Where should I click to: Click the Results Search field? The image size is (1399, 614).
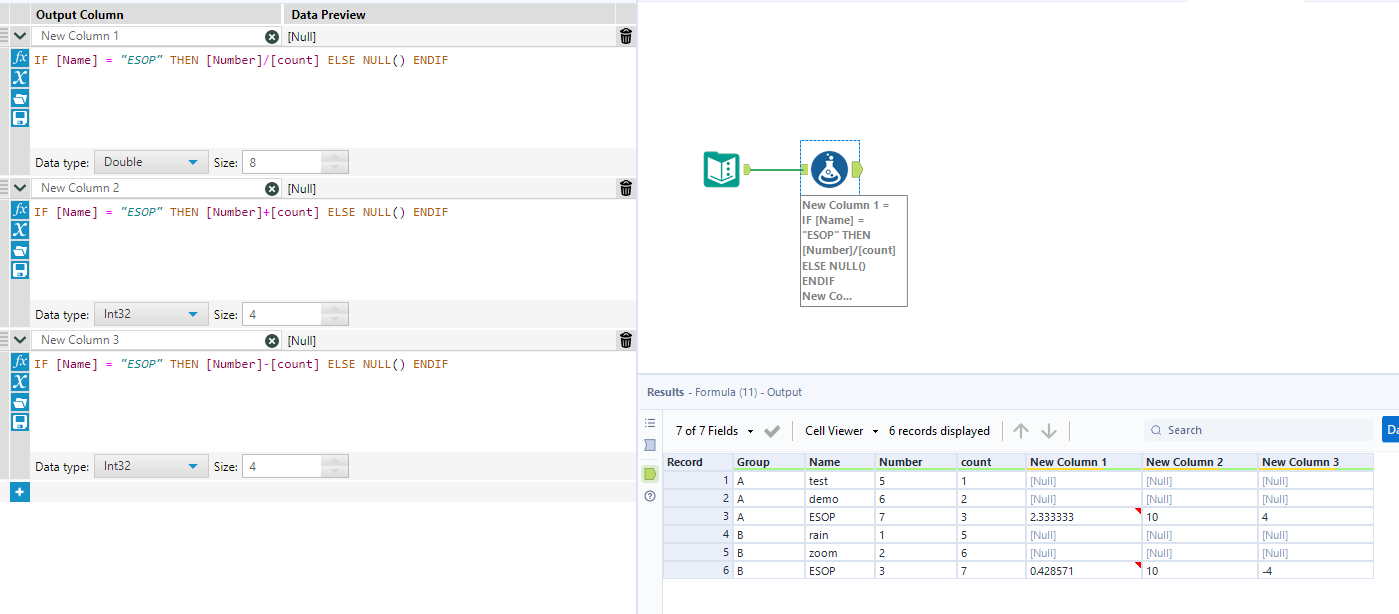(1260, 431)
